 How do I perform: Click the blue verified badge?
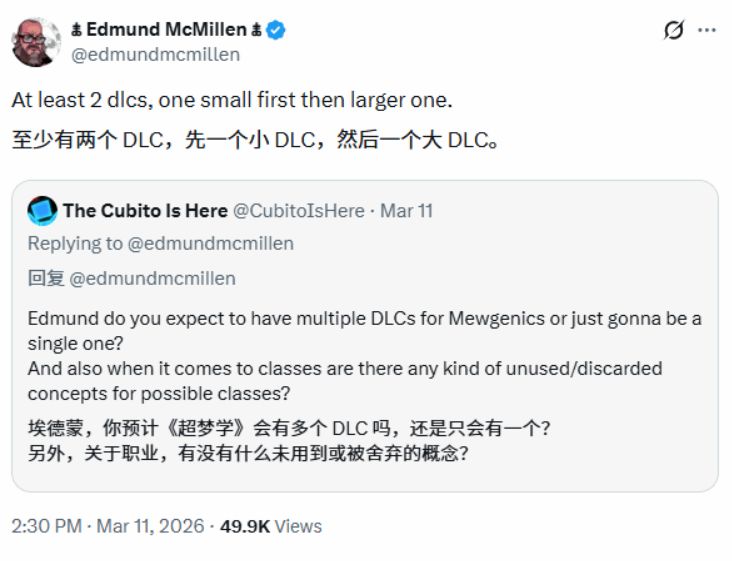277,31
